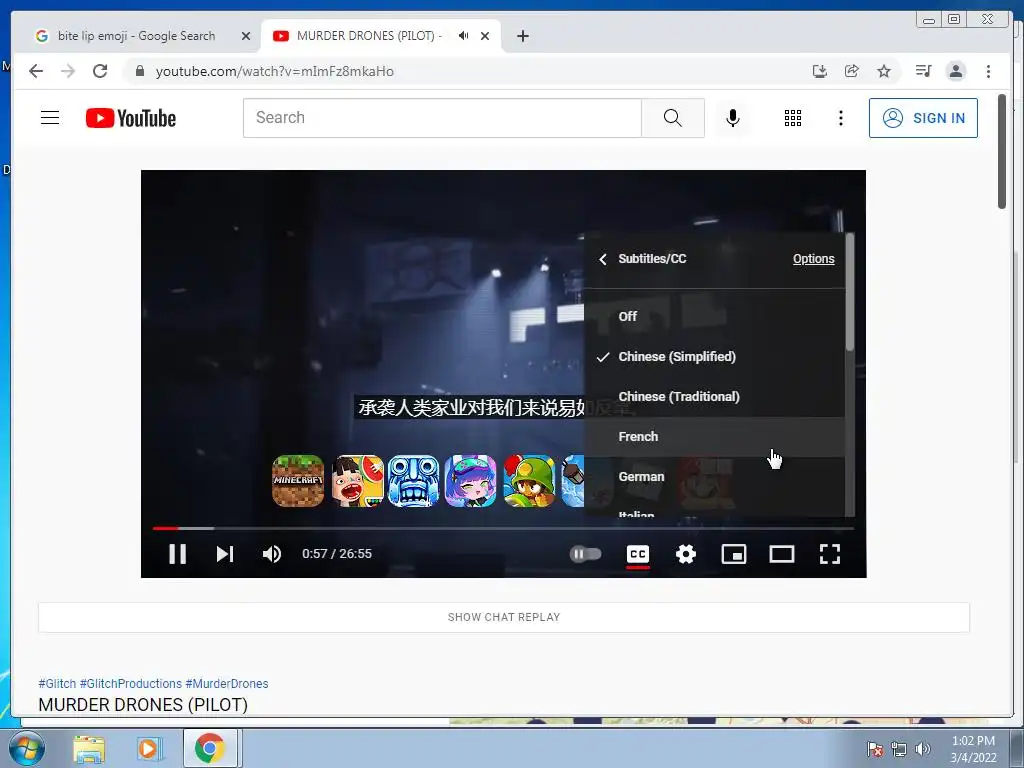The height and width of the screenshot is (768, 1024).
Task: Open the YouTube guide hamburger menu
Action: 50,118
